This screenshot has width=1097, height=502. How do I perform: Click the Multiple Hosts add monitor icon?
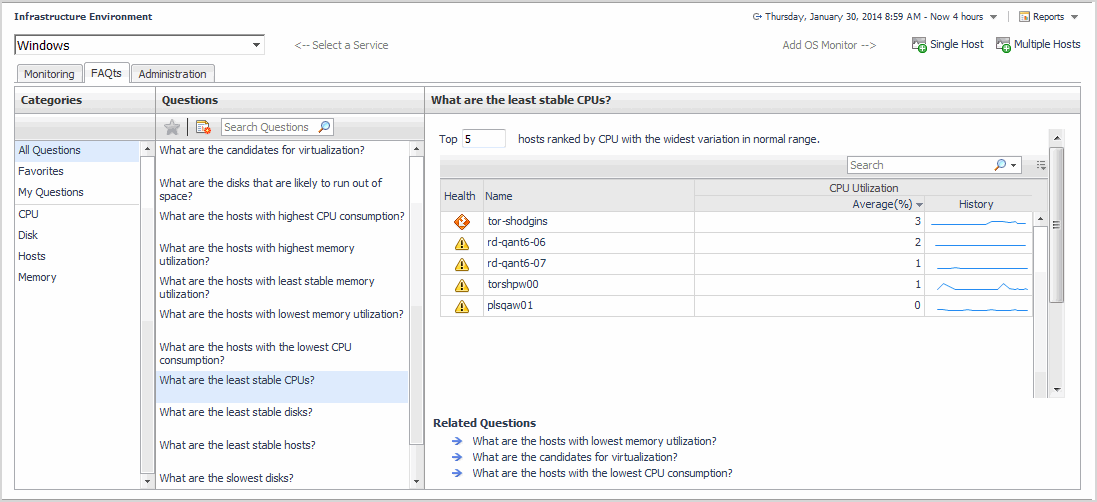point(1003,45)
